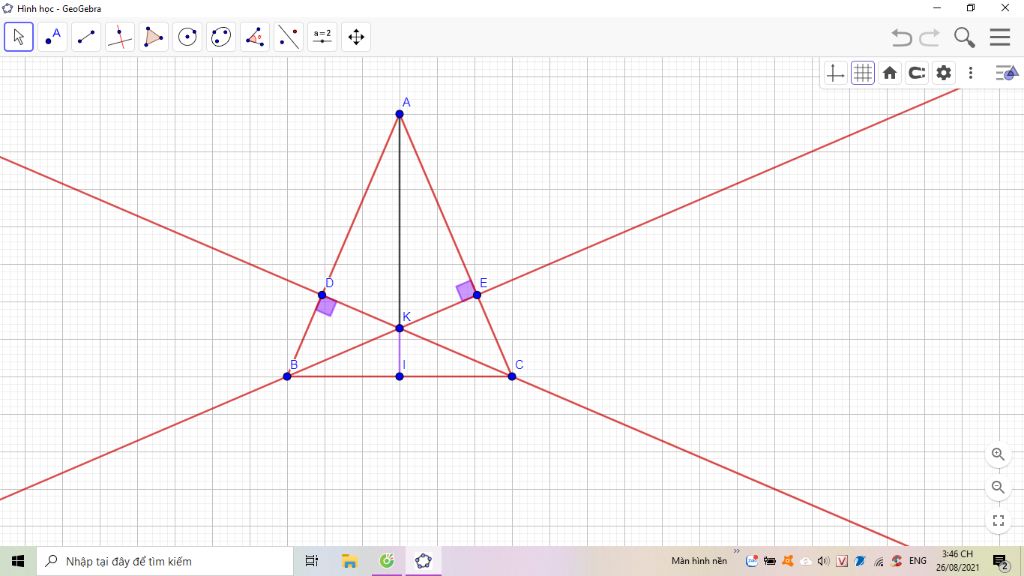Viewport: 1024px width, 576px height.
Task: Select the Line tool
Action: 86,37
